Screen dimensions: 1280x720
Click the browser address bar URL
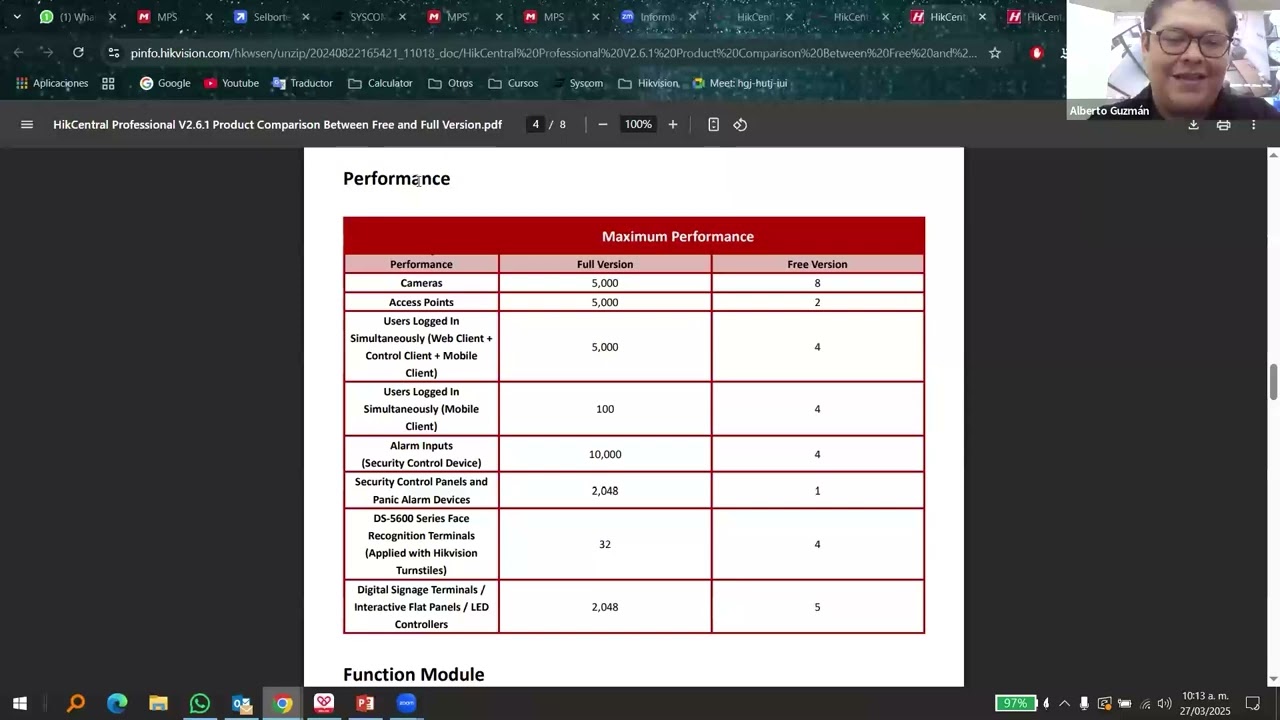pyautogui.click(x=553, y=53)
